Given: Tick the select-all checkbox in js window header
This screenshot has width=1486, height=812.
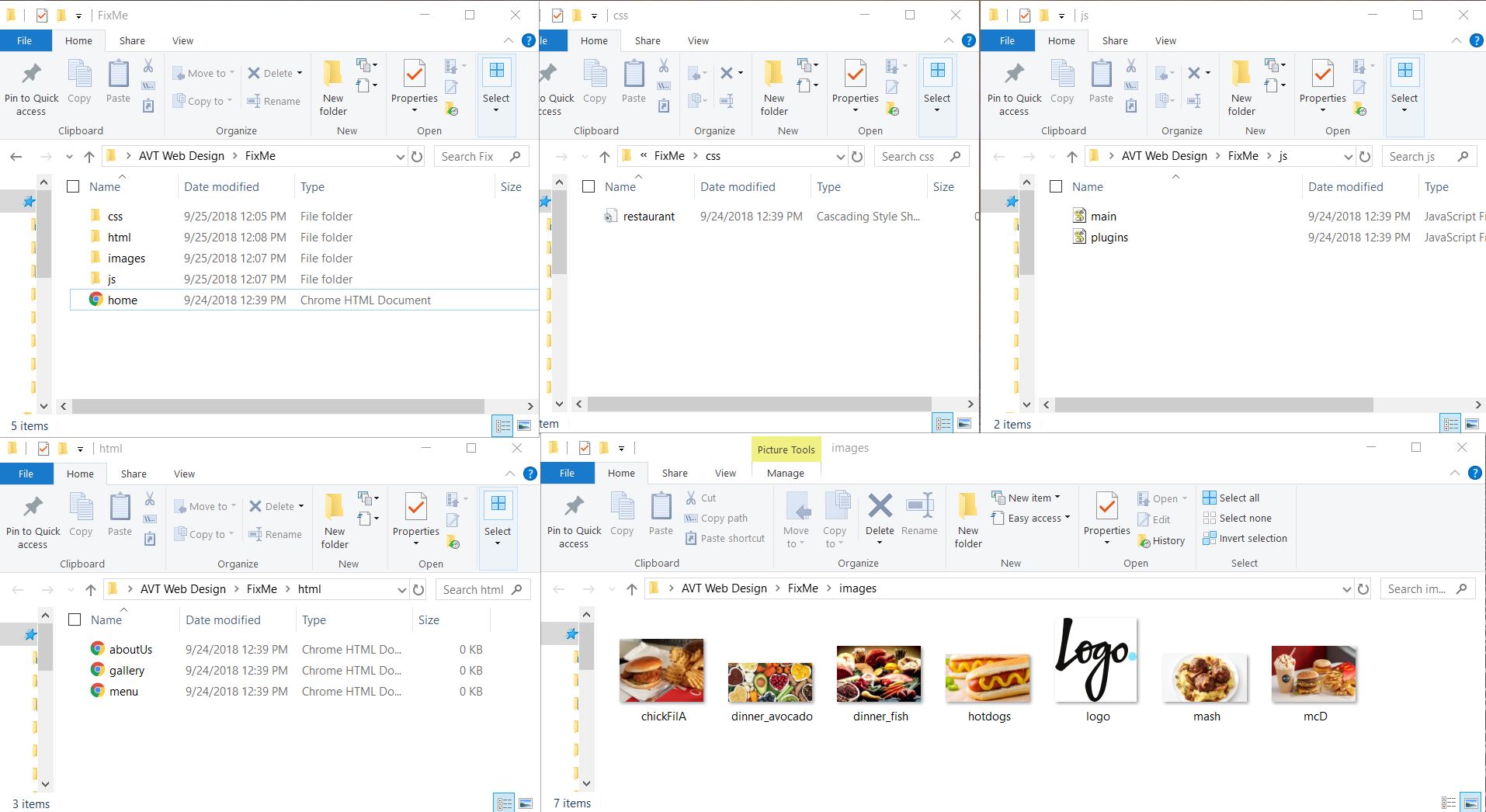Looking at the screenshot, I should [1056, 186].
